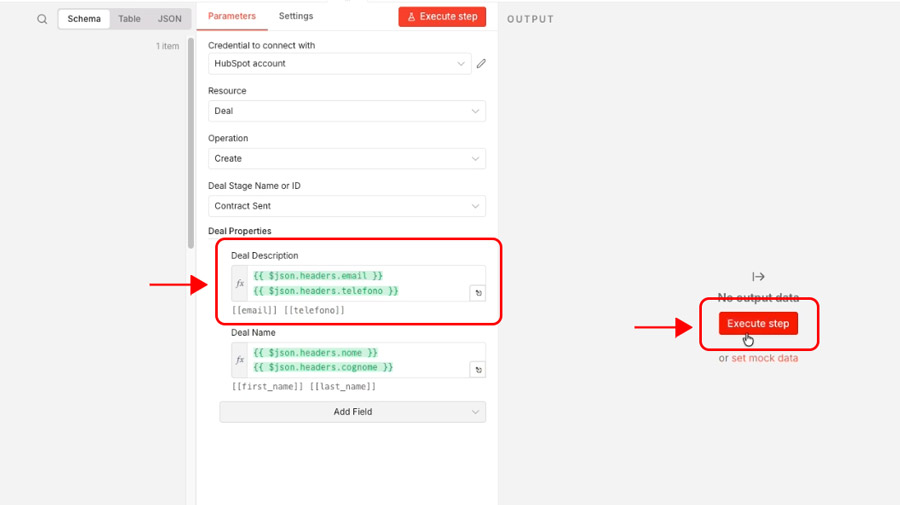Open expression editor for Deal Name

coord(478,370)
